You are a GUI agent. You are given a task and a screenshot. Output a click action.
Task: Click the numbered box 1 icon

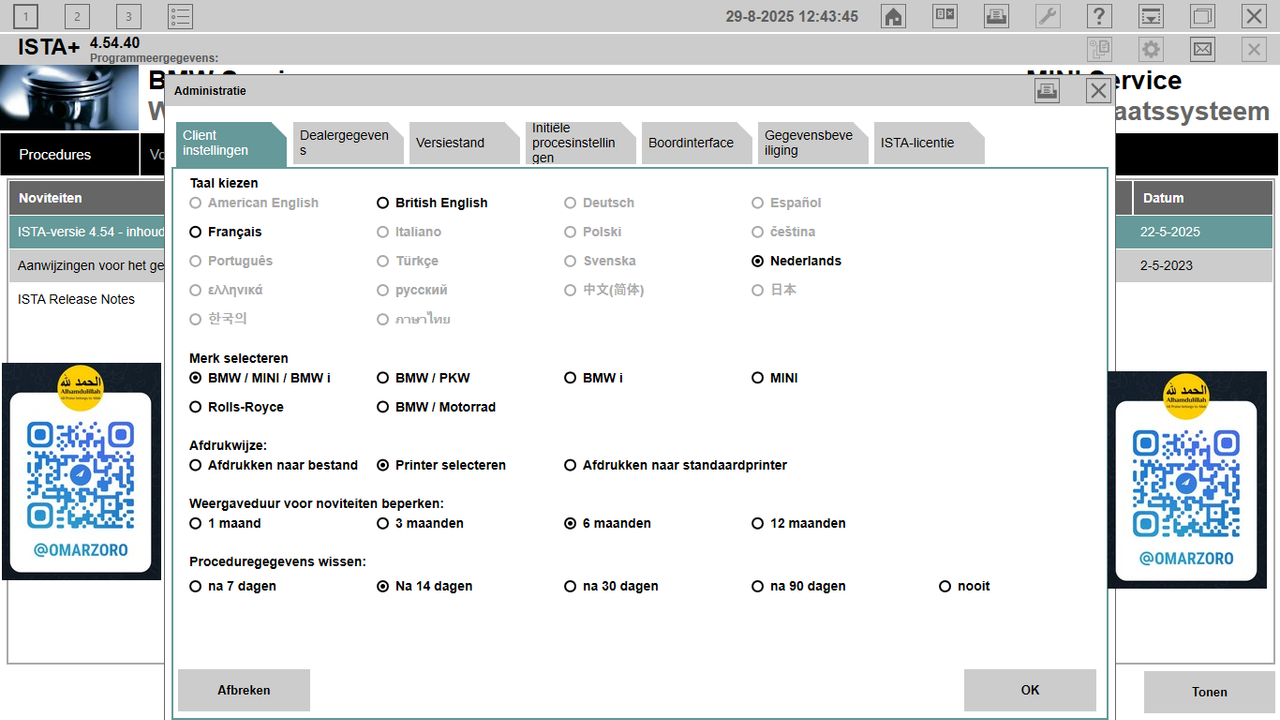(x=25, y=16)
